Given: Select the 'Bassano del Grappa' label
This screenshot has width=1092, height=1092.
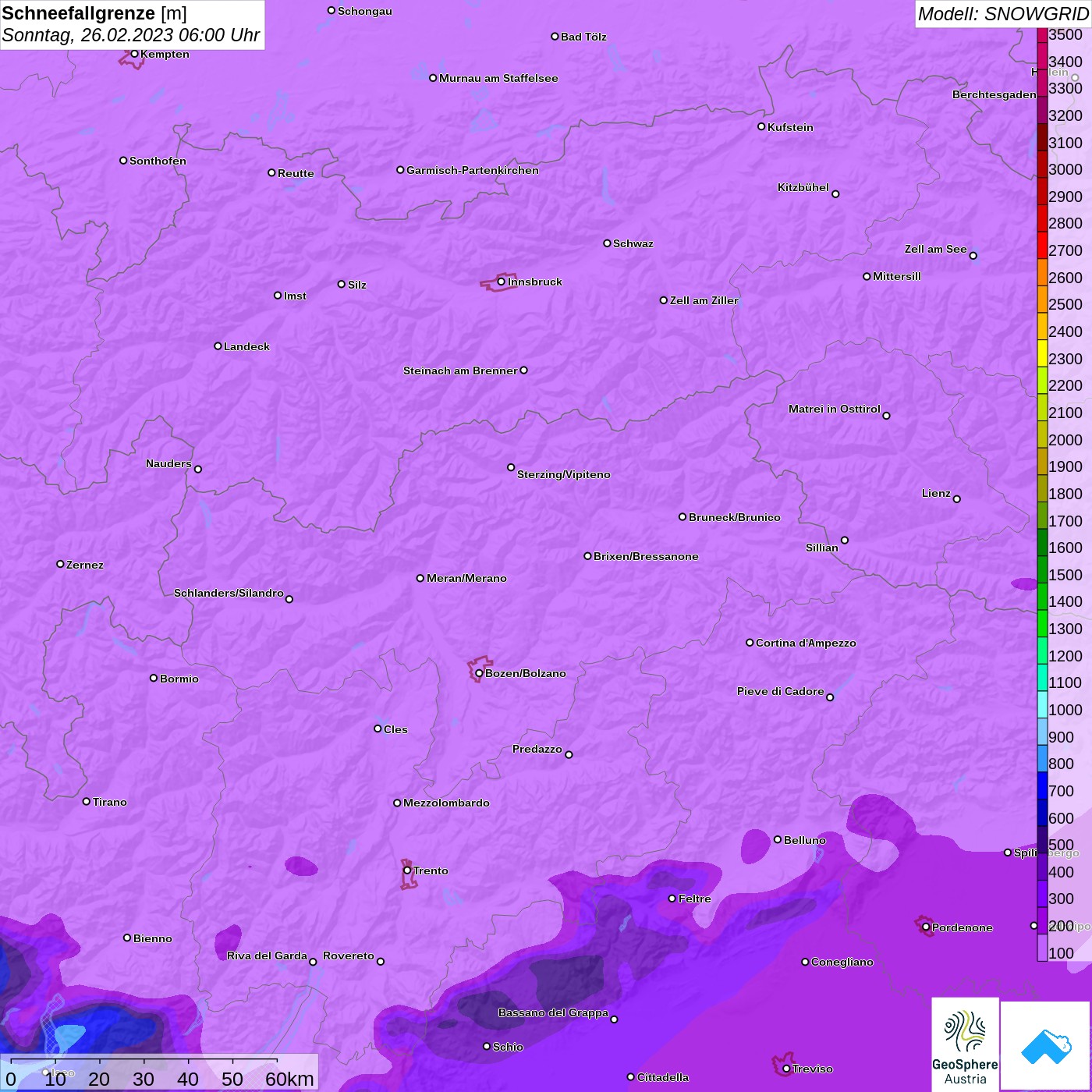Looking at the screenshot, I should (x=553, y=1012).
